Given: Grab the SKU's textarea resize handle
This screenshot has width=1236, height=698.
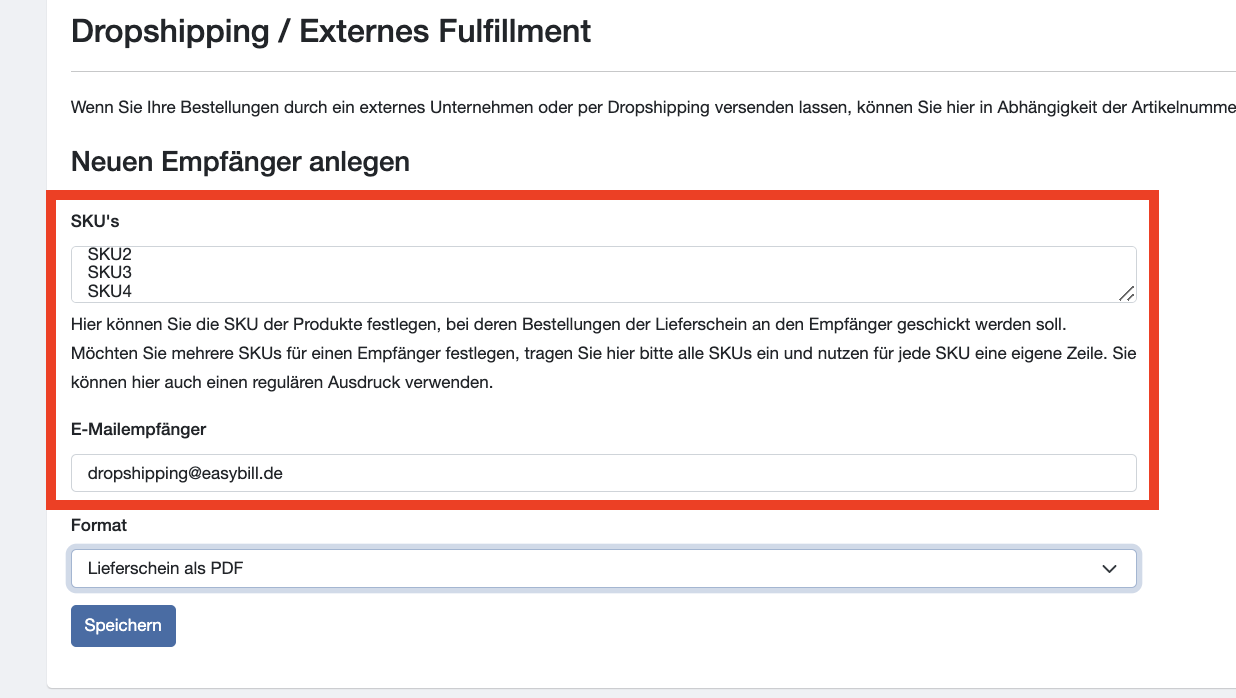Looking at the screenshot, I should (x=1126, y=293).
